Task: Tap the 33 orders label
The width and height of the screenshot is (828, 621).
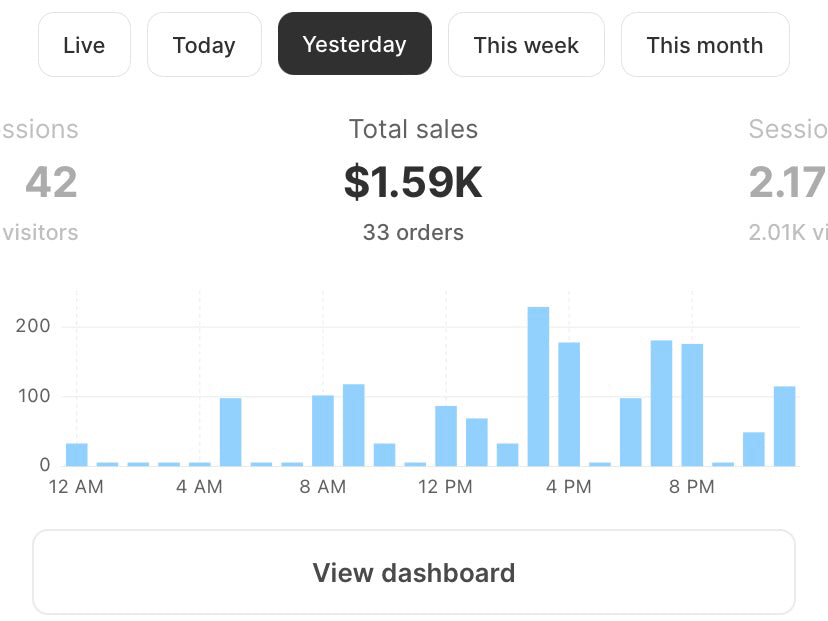Action: click(413, 233)
